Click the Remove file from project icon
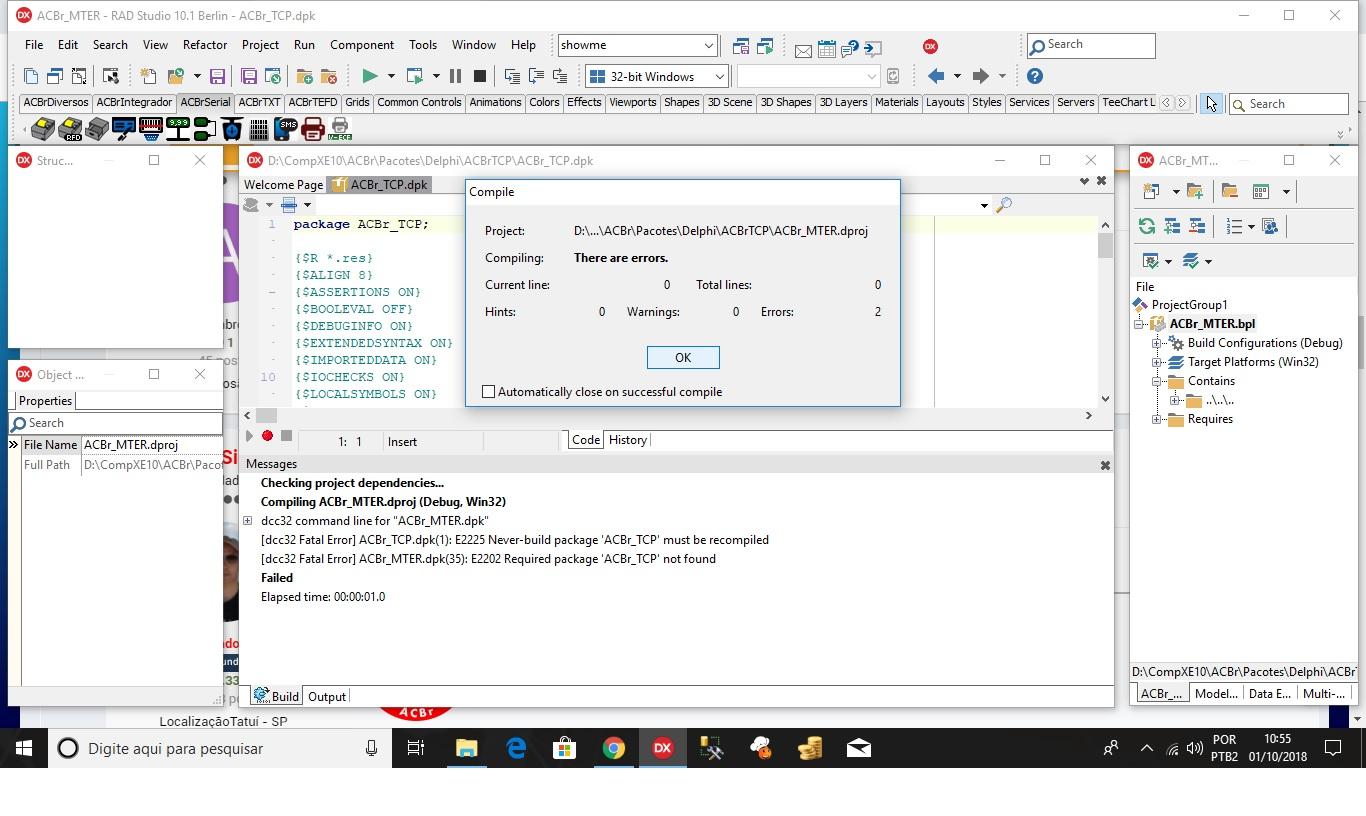This screenshot has width=1366, height=816. point(328,76)
